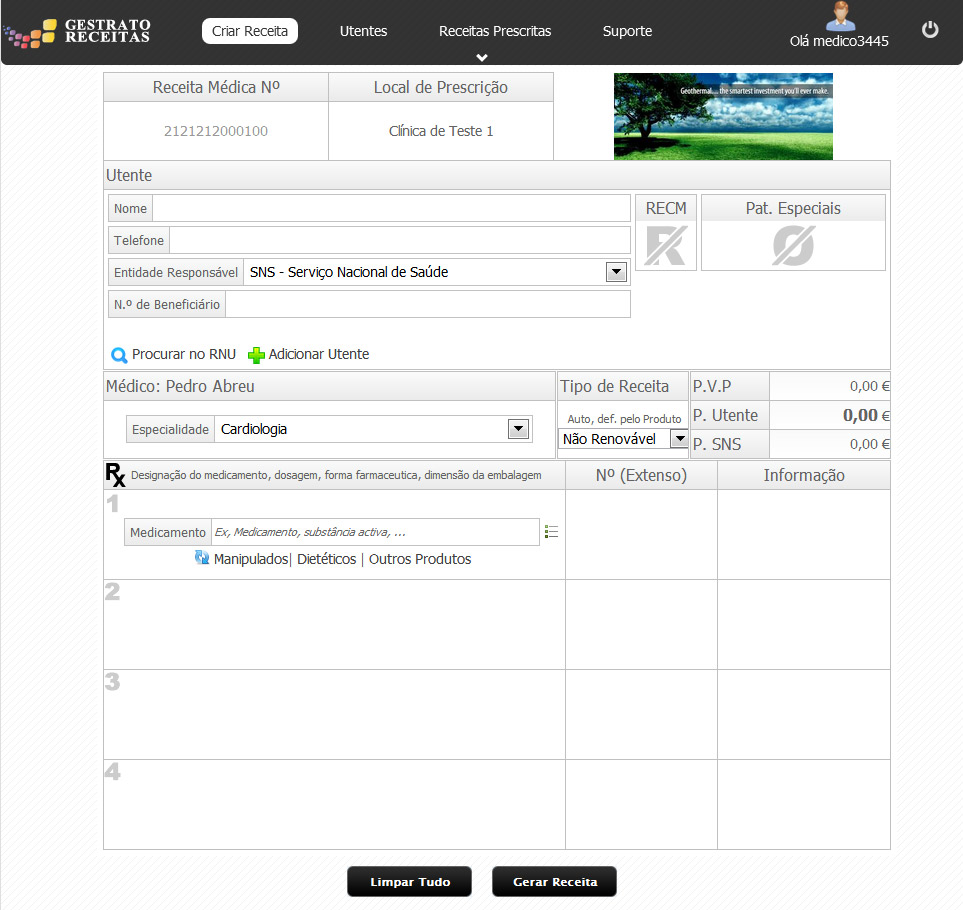Click the power logout icon
The height and width of the screenshot is (910, 963).
click(x=930, y=30)
